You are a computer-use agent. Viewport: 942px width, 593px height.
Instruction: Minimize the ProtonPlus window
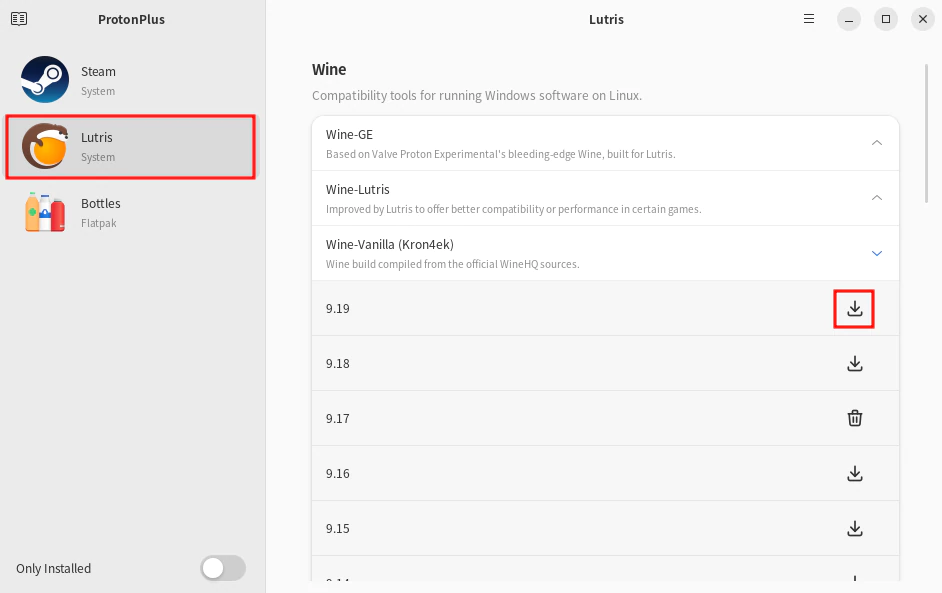pos(848,19)
